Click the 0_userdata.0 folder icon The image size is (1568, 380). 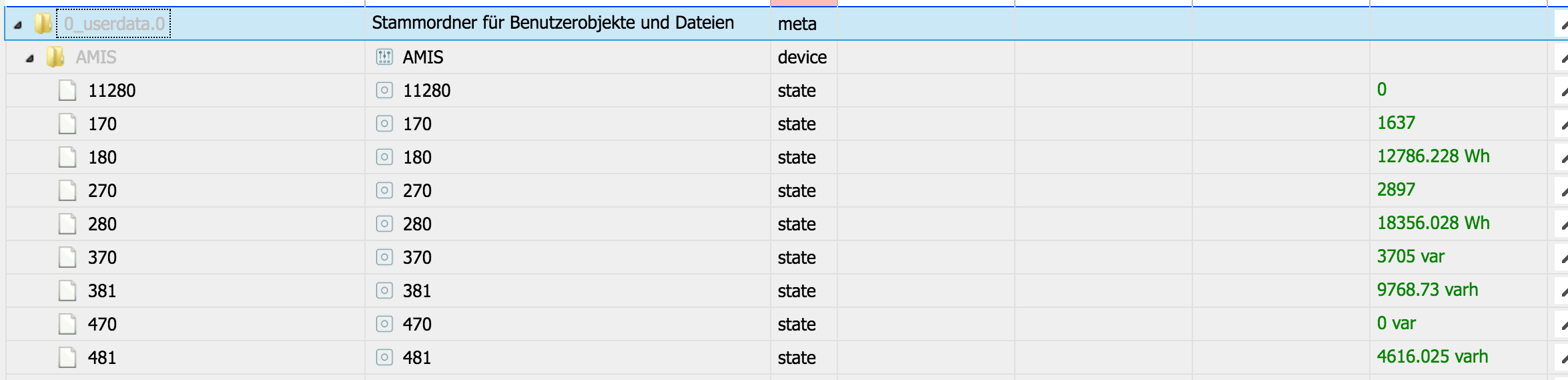43,24
